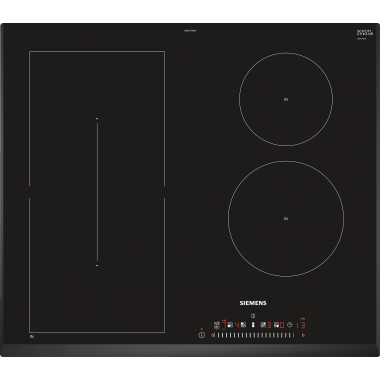Tap the timer clock icon
The width and height of the screenshot is (380, 380).
tap(290, 325)
